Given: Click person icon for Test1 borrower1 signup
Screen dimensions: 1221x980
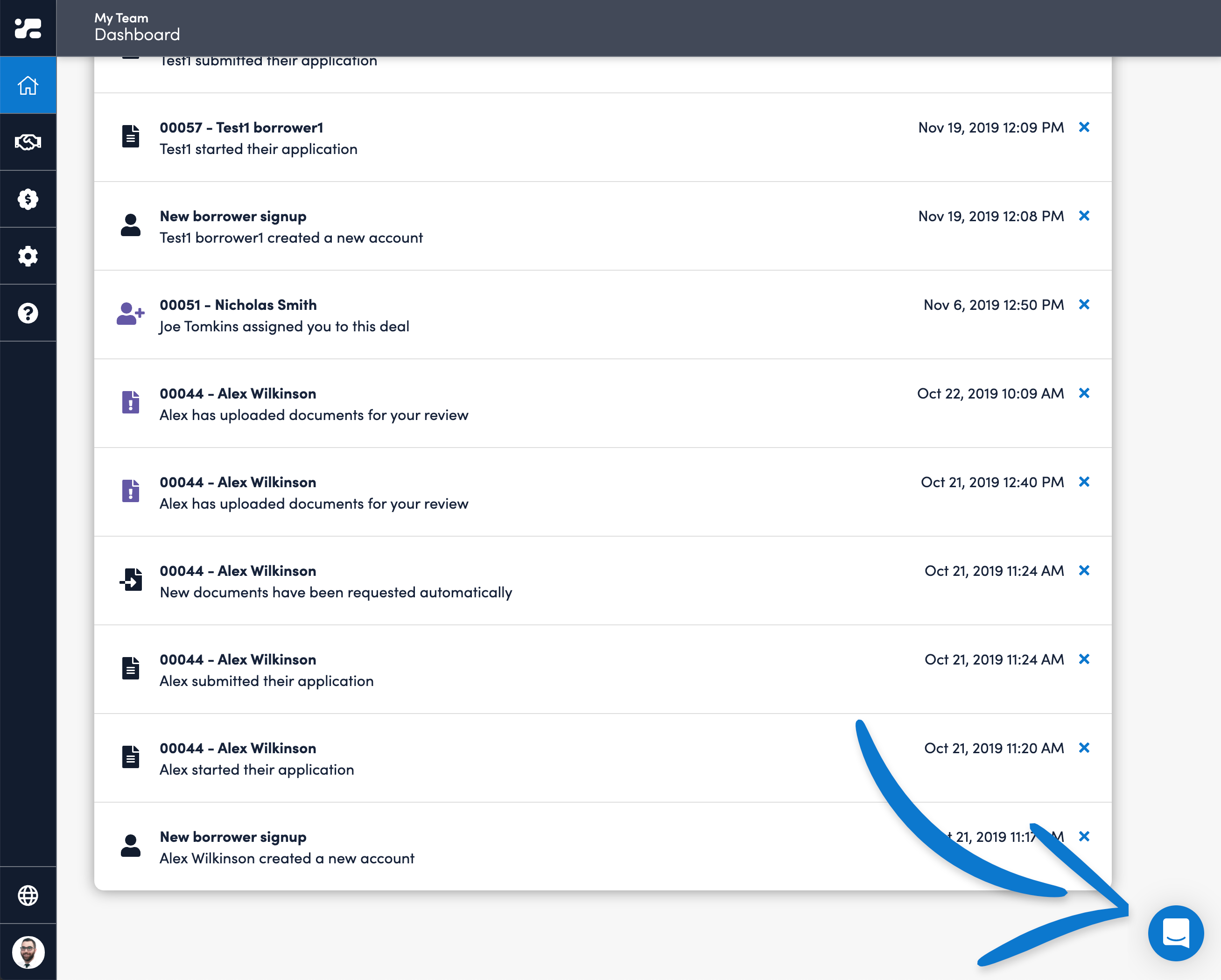Looking at the screenshot, I should coord(131,225).
